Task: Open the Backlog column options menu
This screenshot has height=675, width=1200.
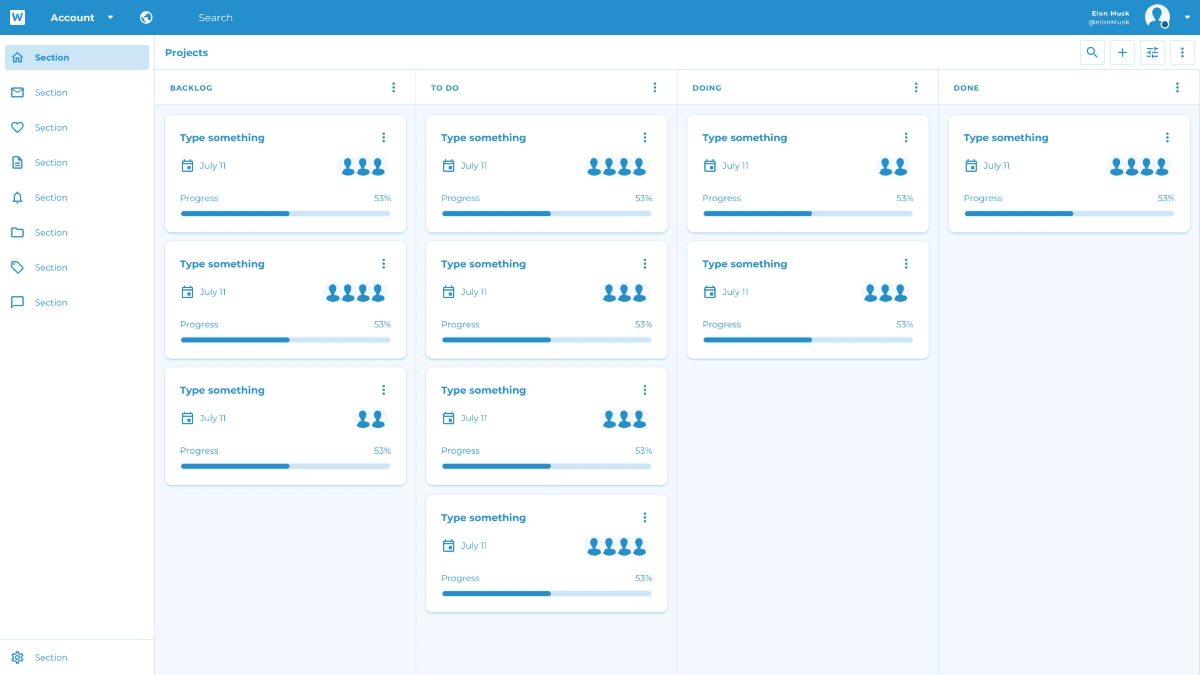Action: coord(393,88)
